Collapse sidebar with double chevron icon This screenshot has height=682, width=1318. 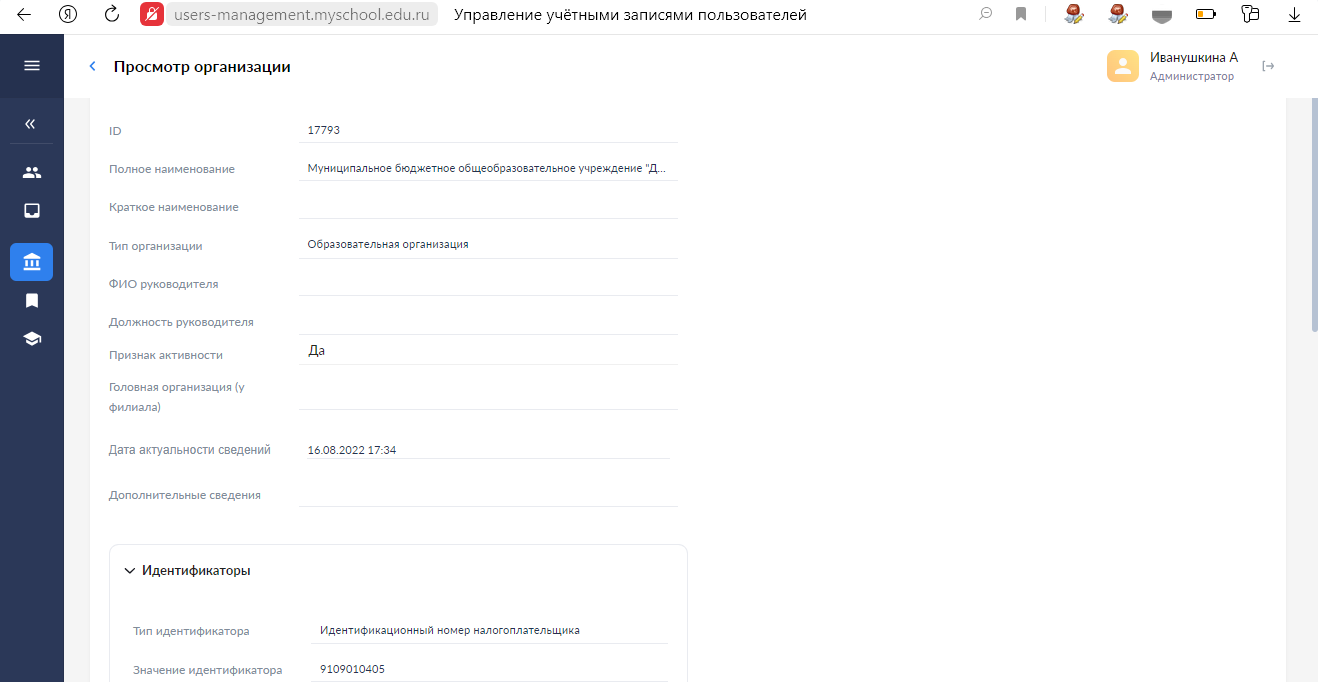point(31,124)
